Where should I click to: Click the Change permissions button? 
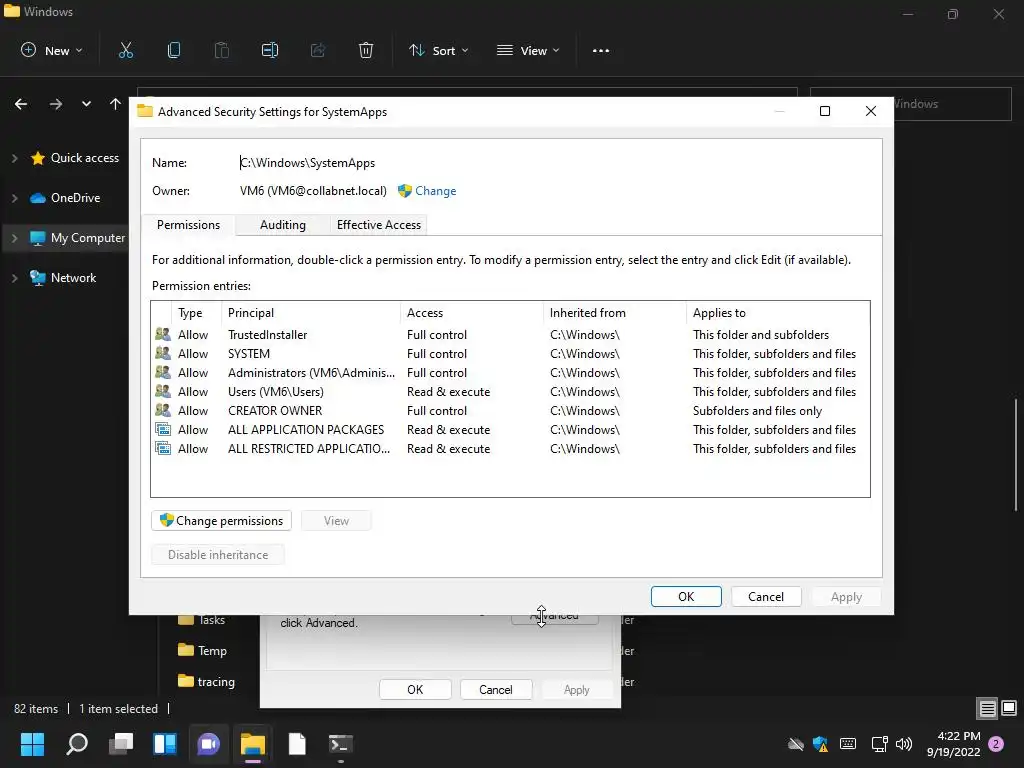point(221,520)
